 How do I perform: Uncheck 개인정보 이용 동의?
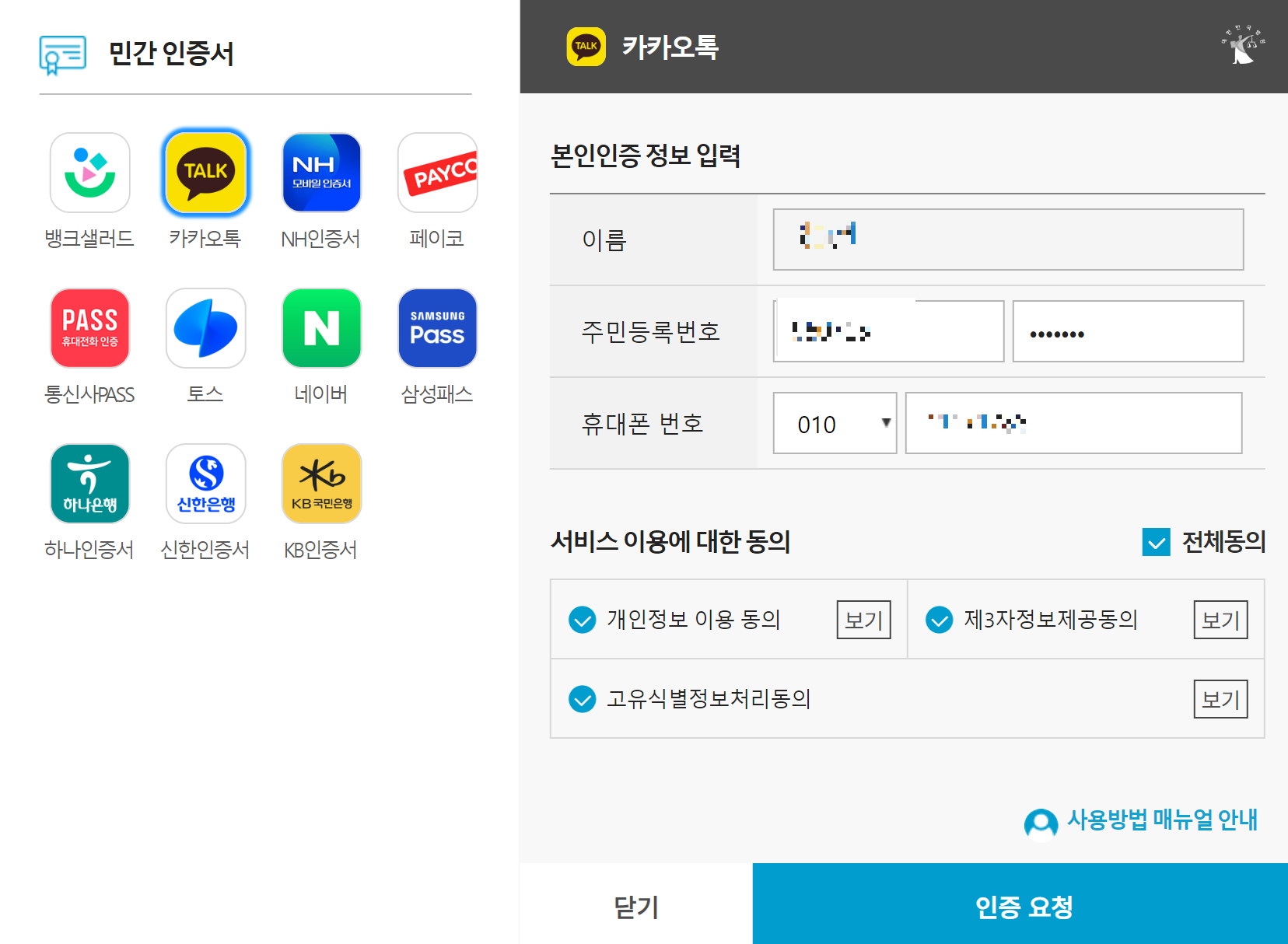point(583,620)
